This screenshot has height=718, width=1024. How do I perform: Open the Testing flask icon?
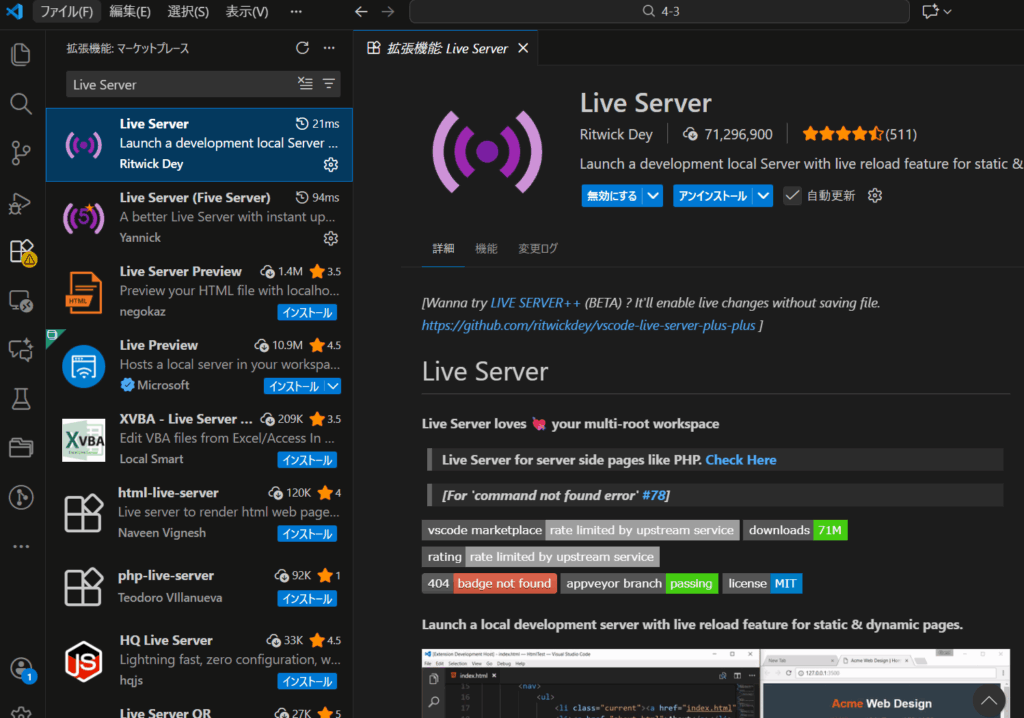[x=21, y=399]
